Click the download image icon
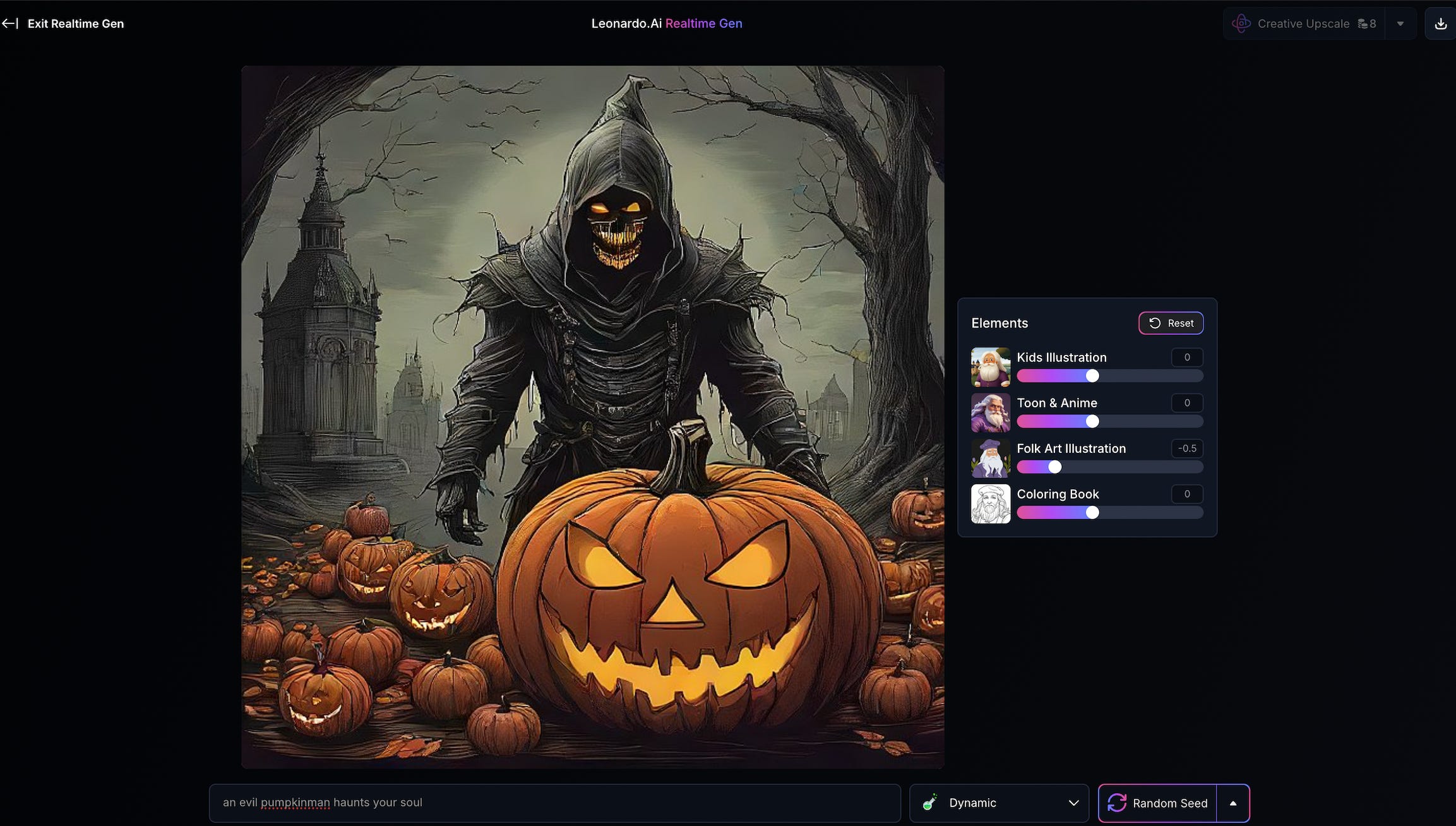Viewport: 1456px width, 826px height. [1440, 23]
